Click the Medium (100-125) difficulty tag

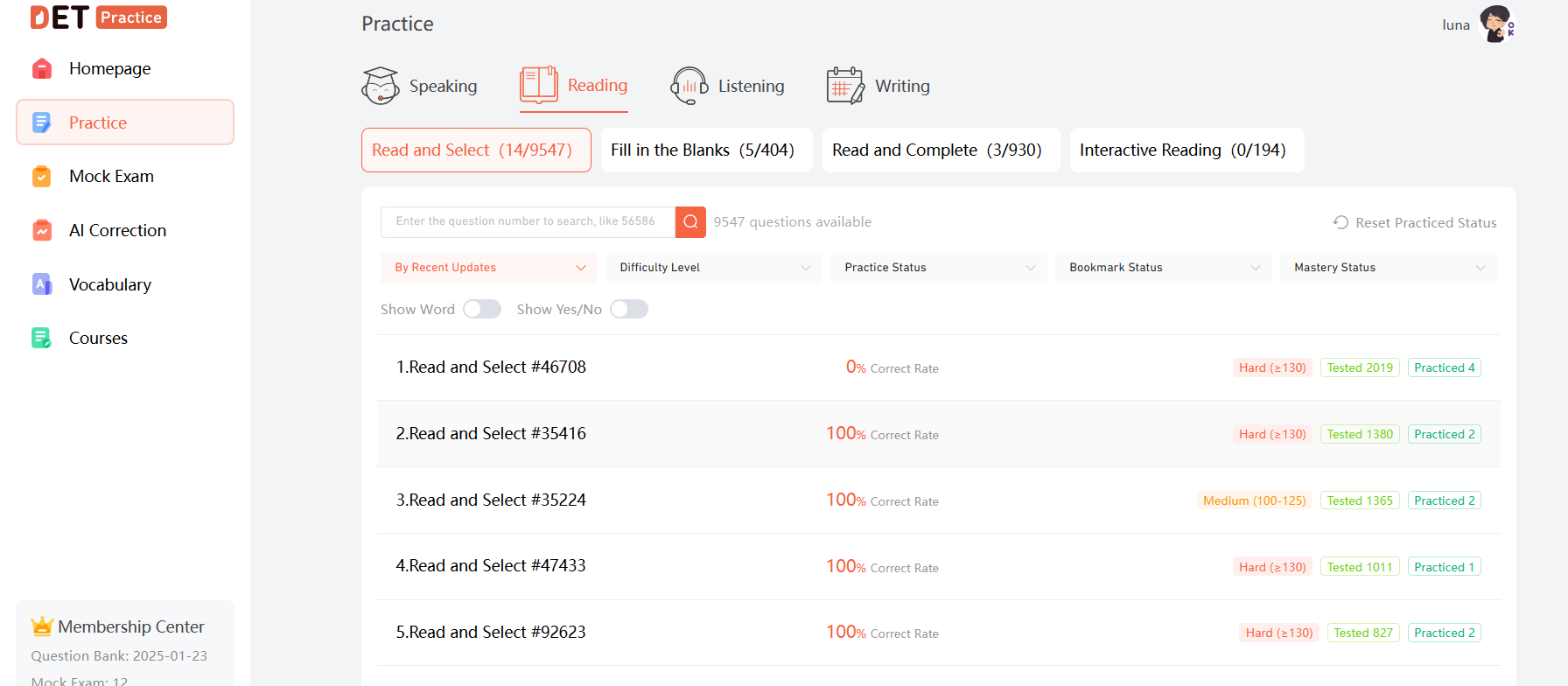click(x=1255, y=500)
